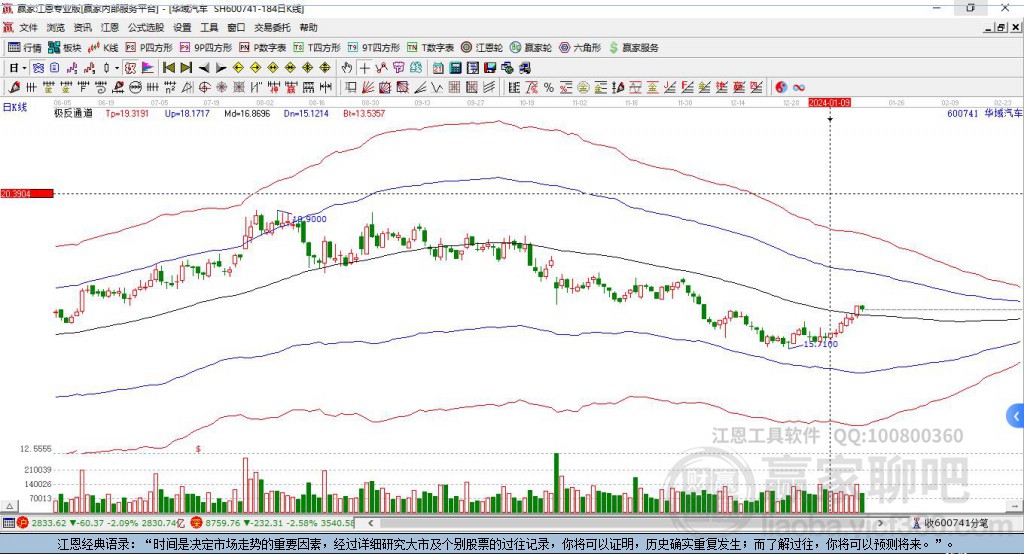Viewport: 1024px width, 554px height.
Task: Open the 板块 sector view
Action: coord(65,48)
